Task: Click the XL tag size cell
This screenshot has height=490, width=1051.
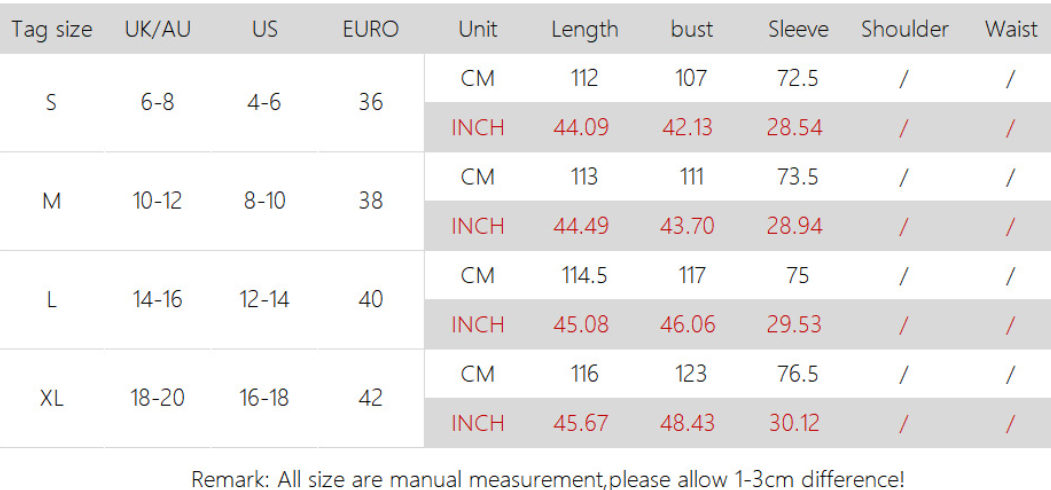Action: point(52,398)
